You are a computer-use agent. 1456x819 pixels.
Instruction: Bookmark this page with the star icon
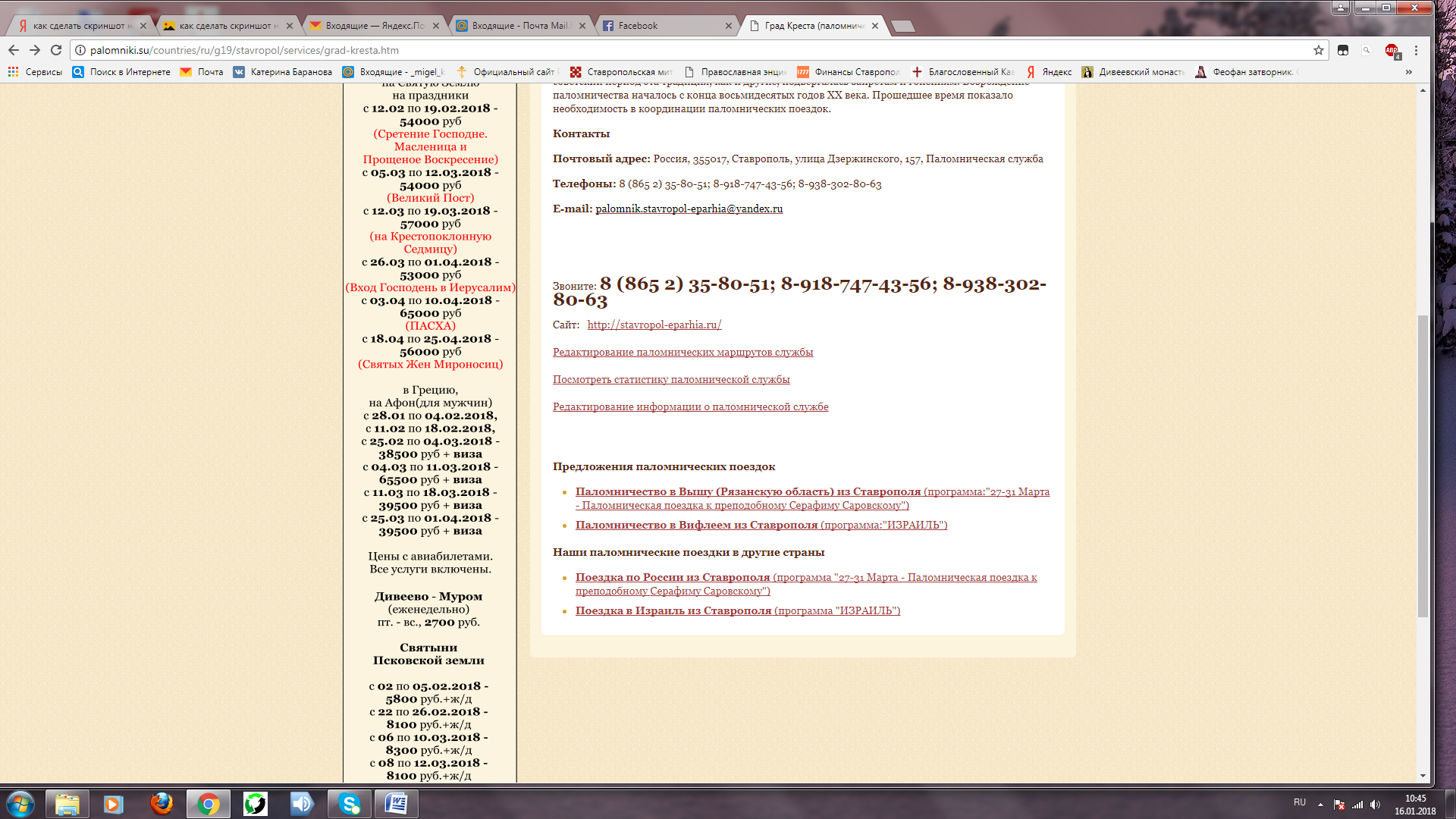click(x=1319, y=50)
